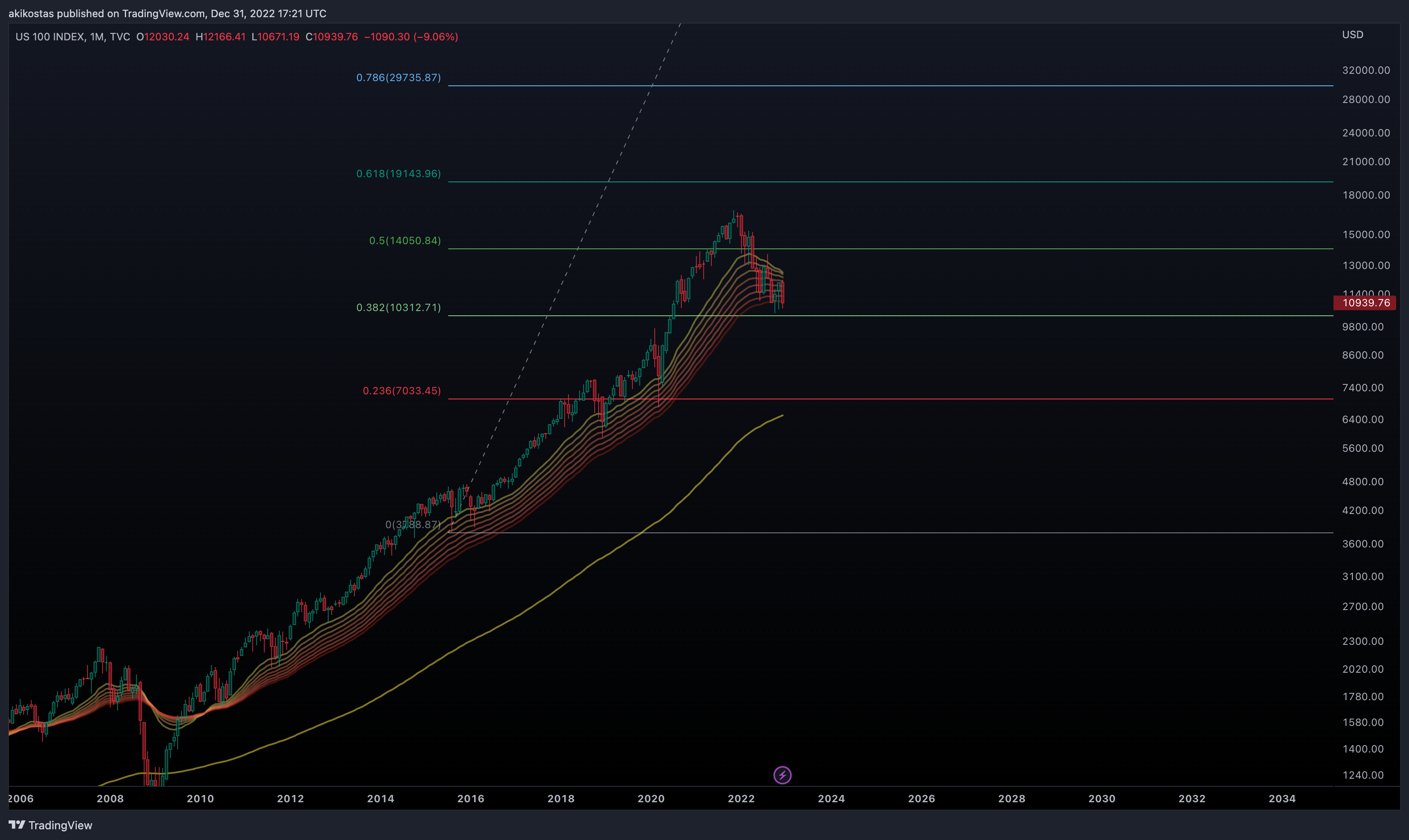Click the 2014 time axis label
The width and height of the screenshot is (1409, 840).
(381, 799)
